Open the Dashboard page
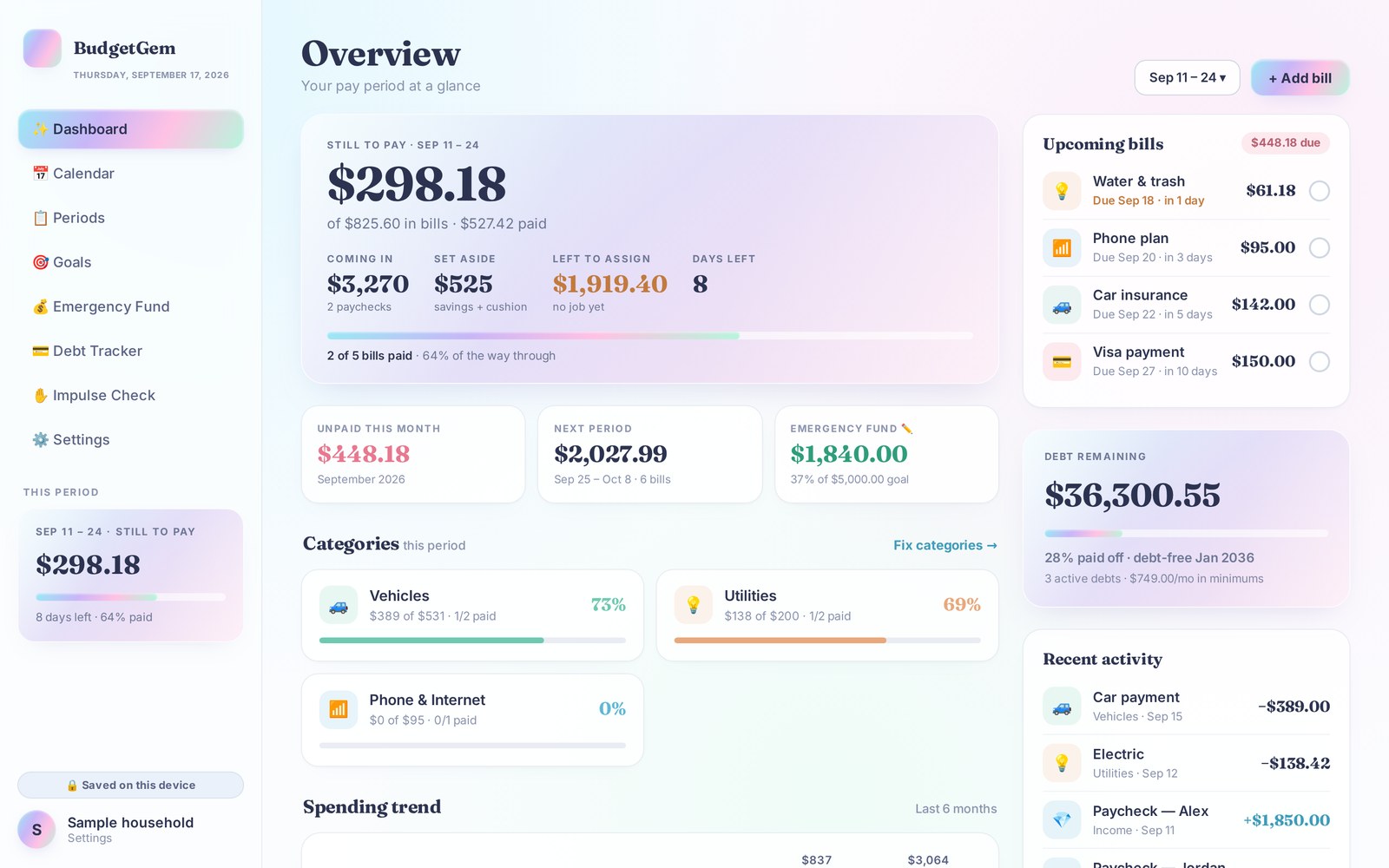Viewport: 1389px width, 868px height. pyautogui.click(x=131, y=129)
